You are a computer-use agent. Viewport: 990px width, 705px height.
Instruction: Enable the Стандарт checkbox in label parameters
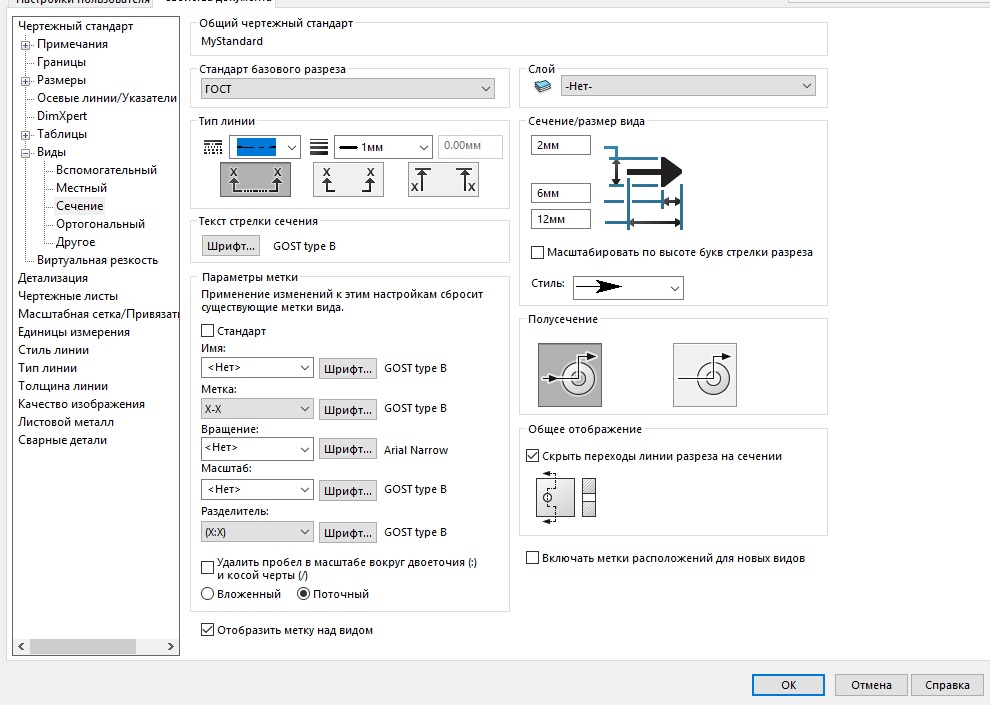[x=208, y=331]
